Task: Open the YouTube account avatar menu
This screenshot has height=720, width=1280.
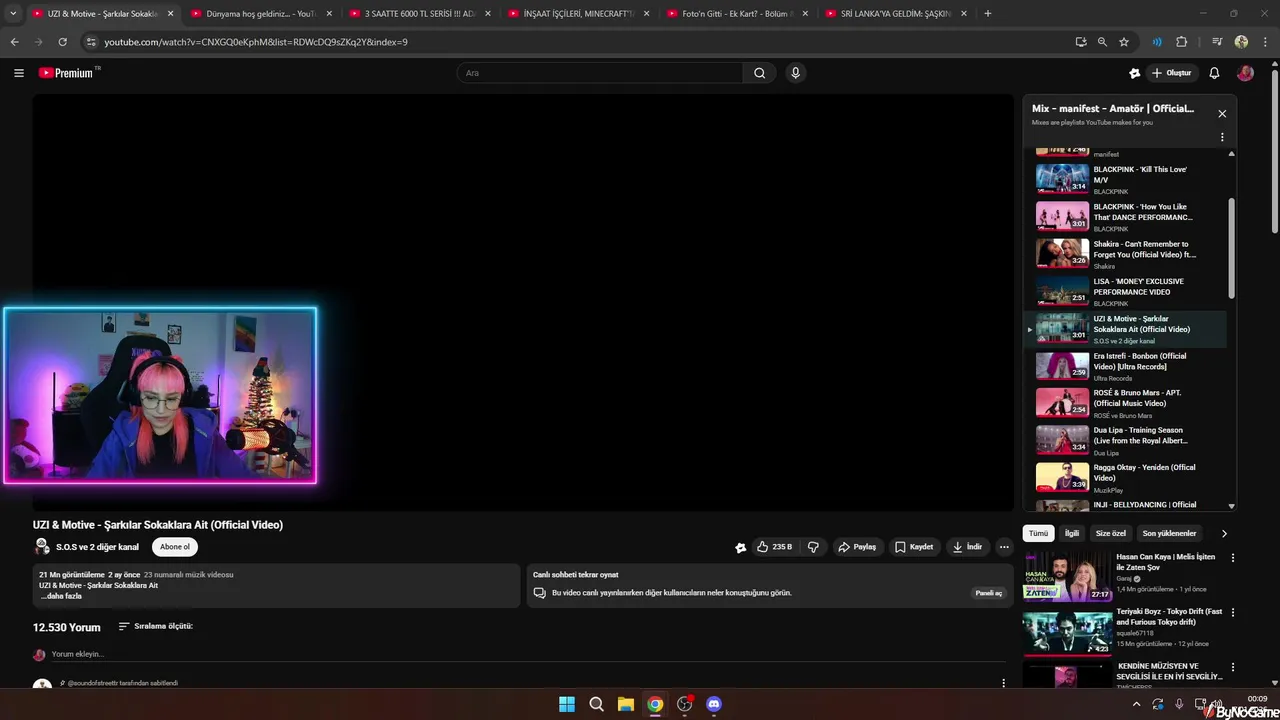Action: [1245, 73]
